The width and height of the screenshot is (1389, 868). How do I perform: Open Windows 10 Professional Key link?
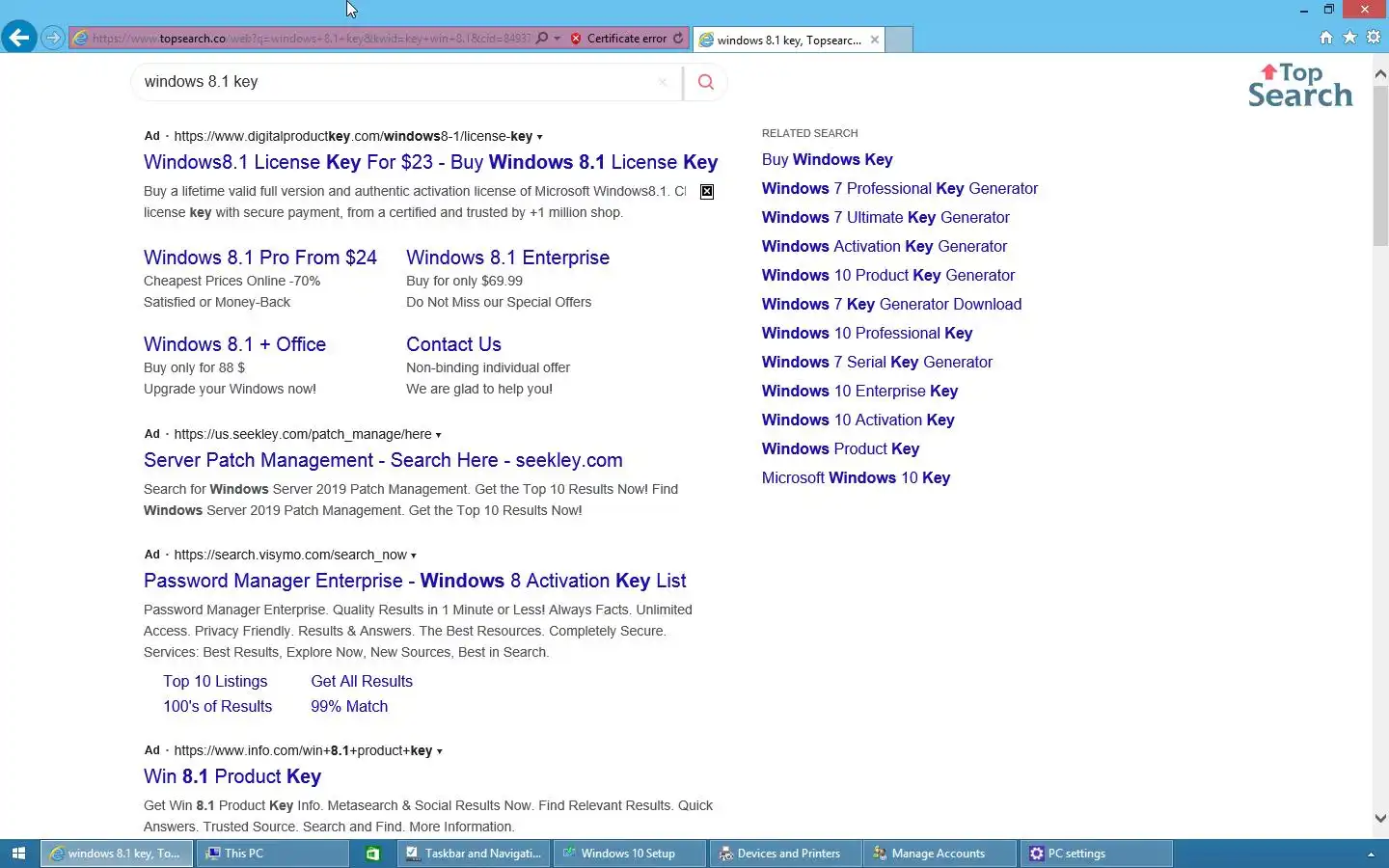(867, 333)
